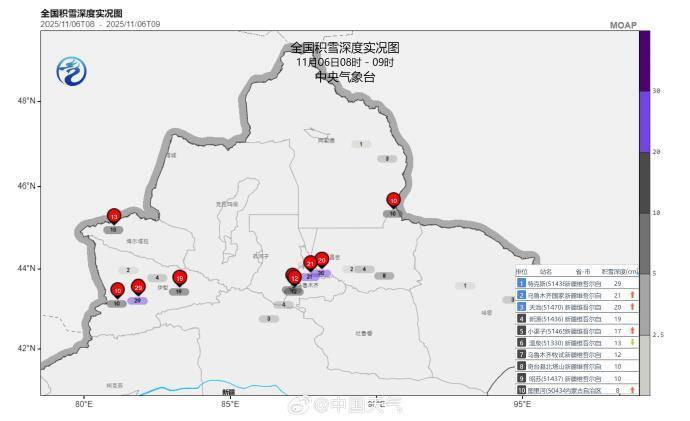Click the gray label 4 near Yili
The image size is (690, 421).
coord(156,278)
